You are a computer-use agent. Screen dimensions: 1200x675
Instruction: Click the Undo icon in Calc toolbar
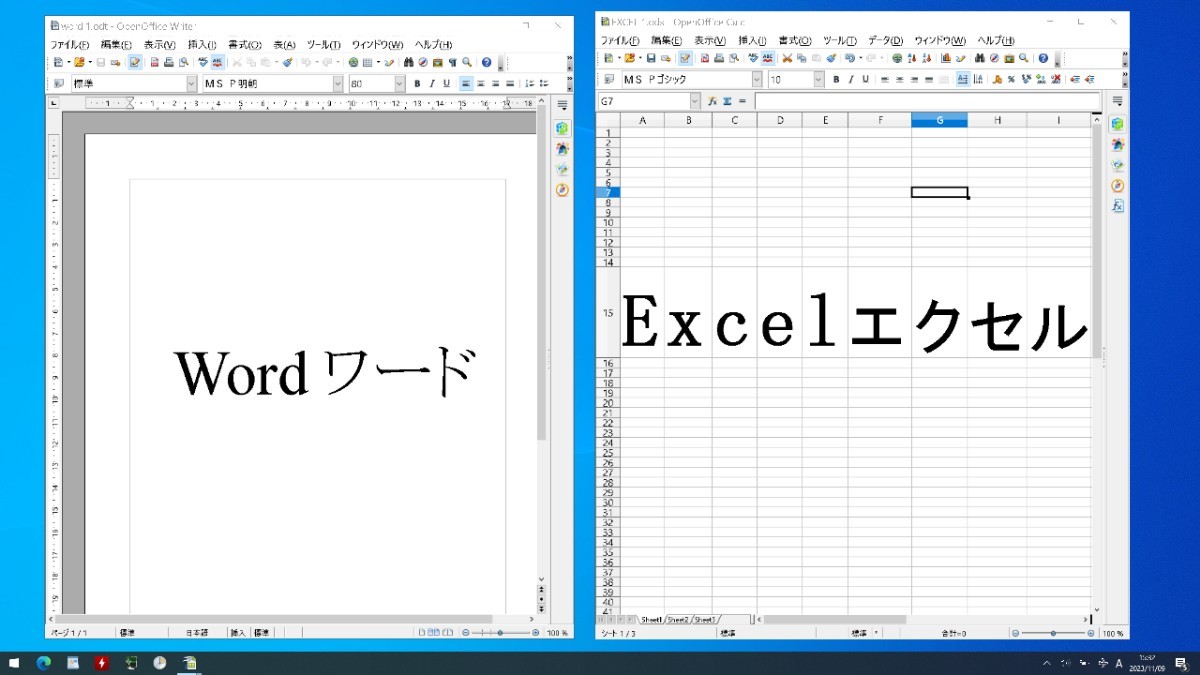pyautogui.click(x=849, y=58)
